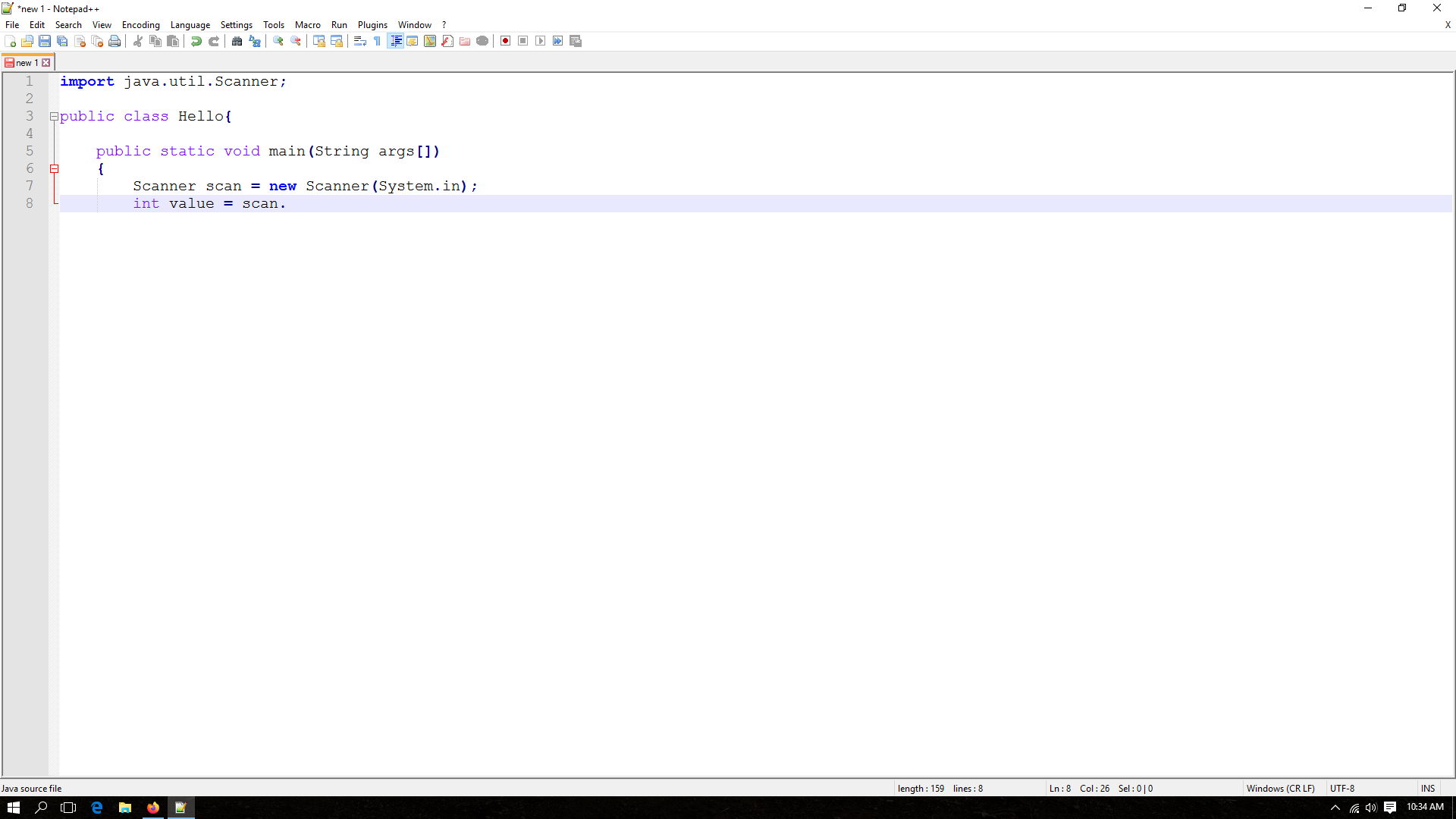Click 'Java source file' in the status bar
Screen dimensions: 1456x819
(x=32, y=789)
